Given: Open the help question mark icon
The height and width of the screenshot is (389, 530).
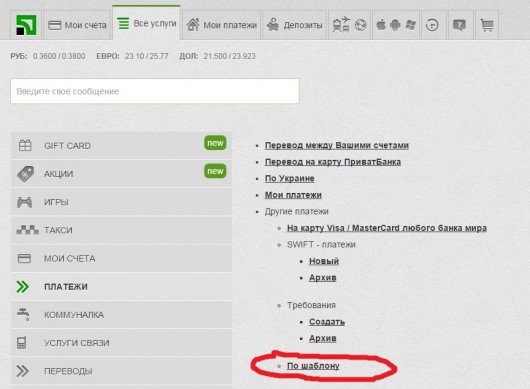Looking at the screenshot, I should (x=459, y=25).
